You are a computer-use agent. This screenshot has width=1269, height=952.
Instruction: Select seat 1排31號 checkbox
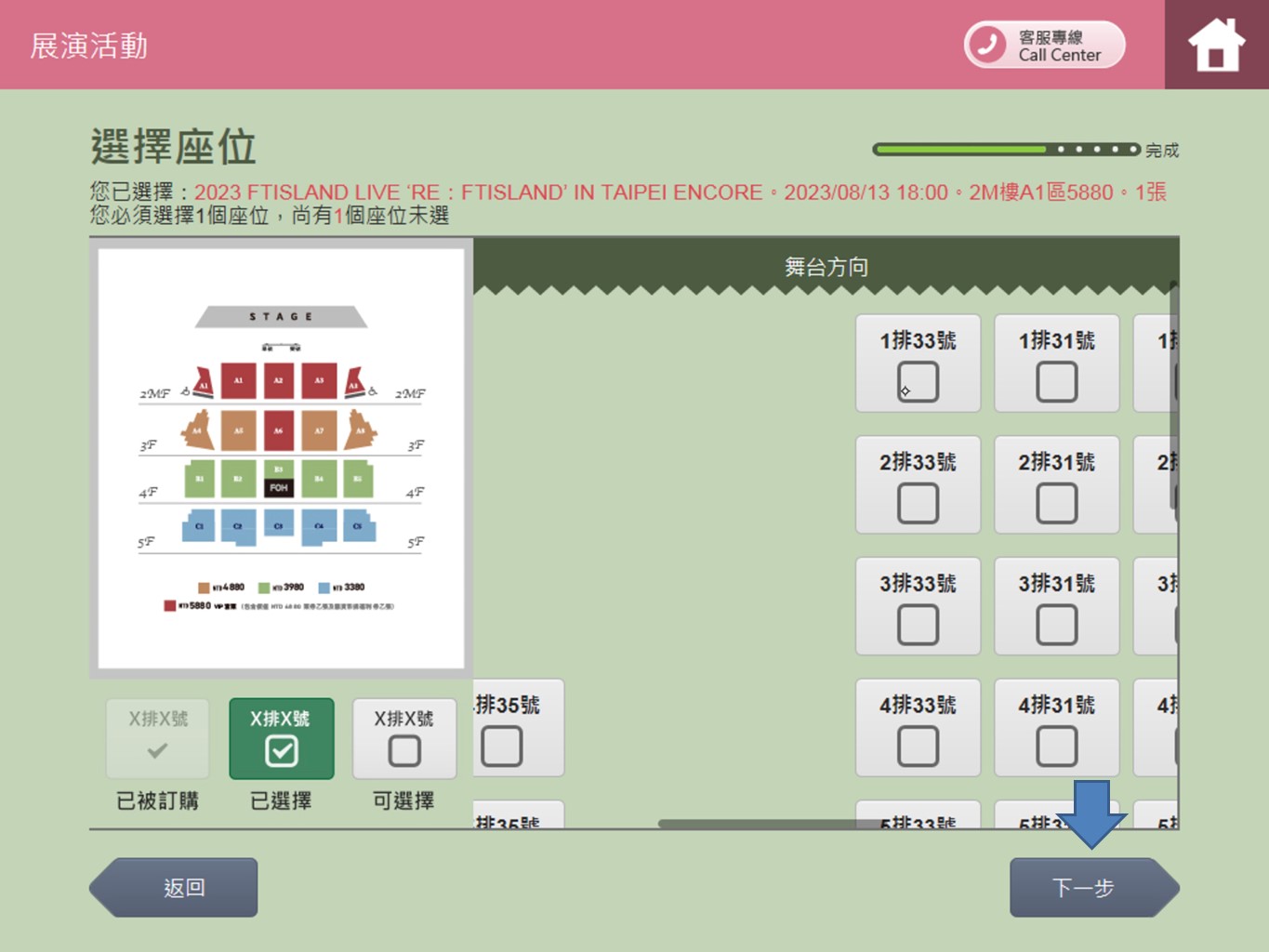[1057, 381]
